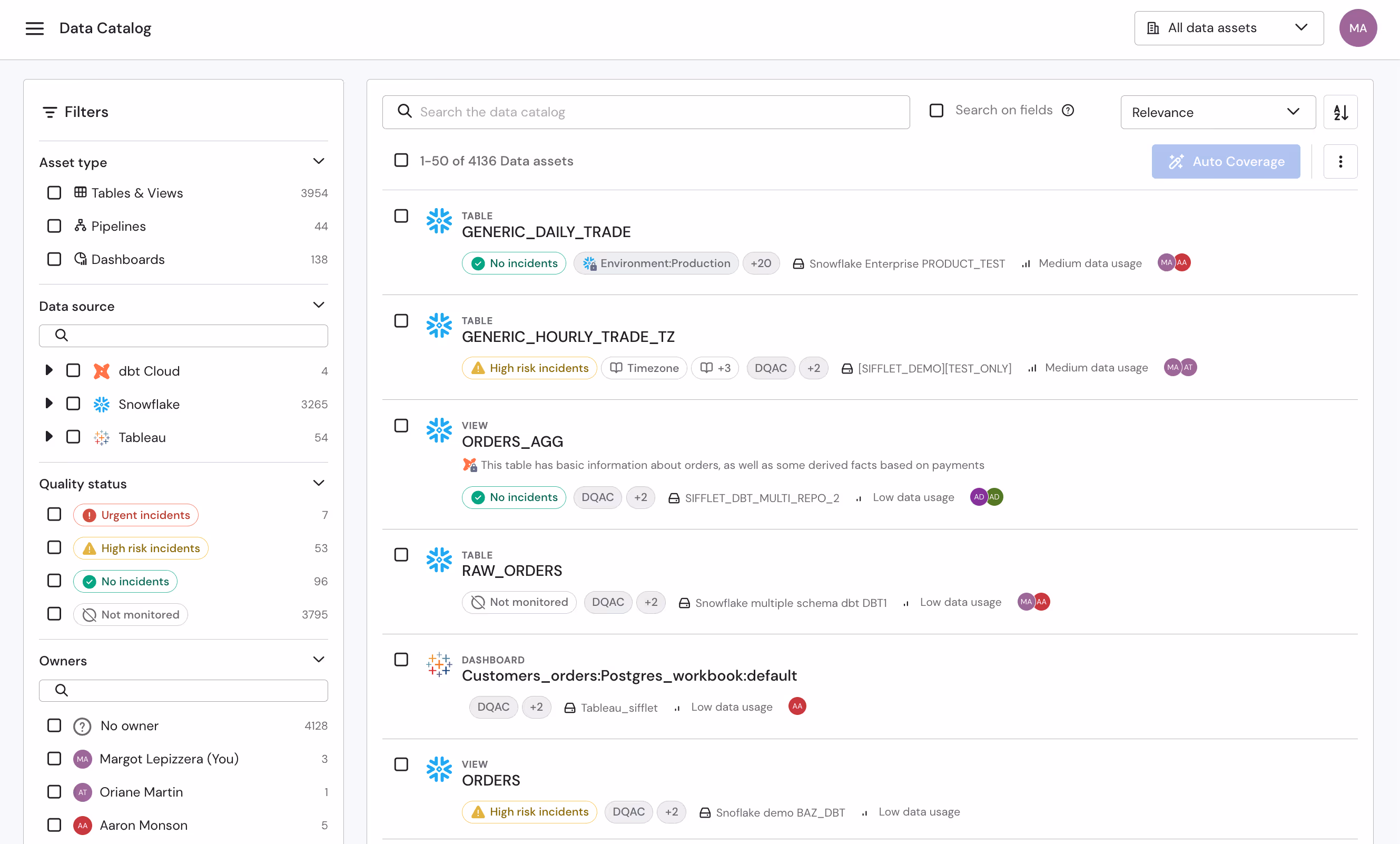Click the dbt Cloud logo in Data source
The height and width of the screenshot is (844, 1400).
coord(102,371)
